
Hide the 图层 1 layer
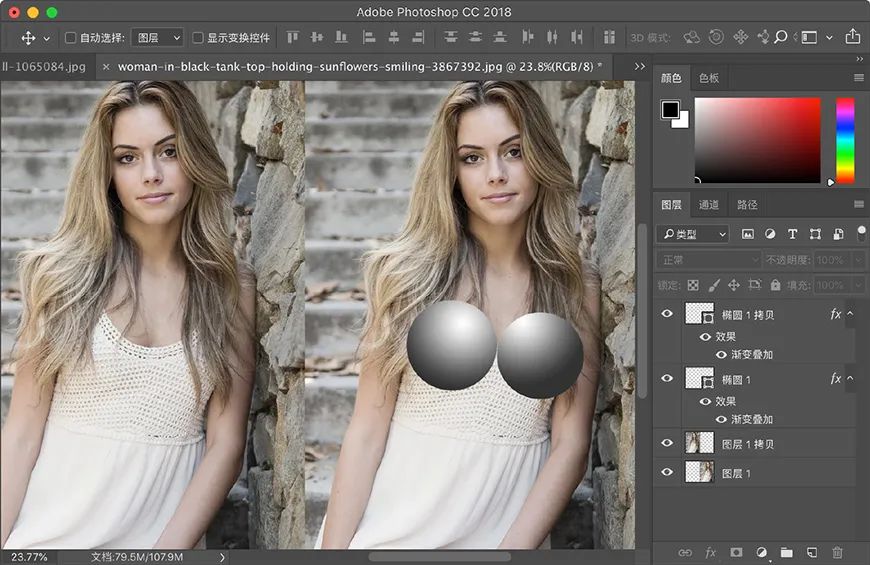tap(667, 472)
